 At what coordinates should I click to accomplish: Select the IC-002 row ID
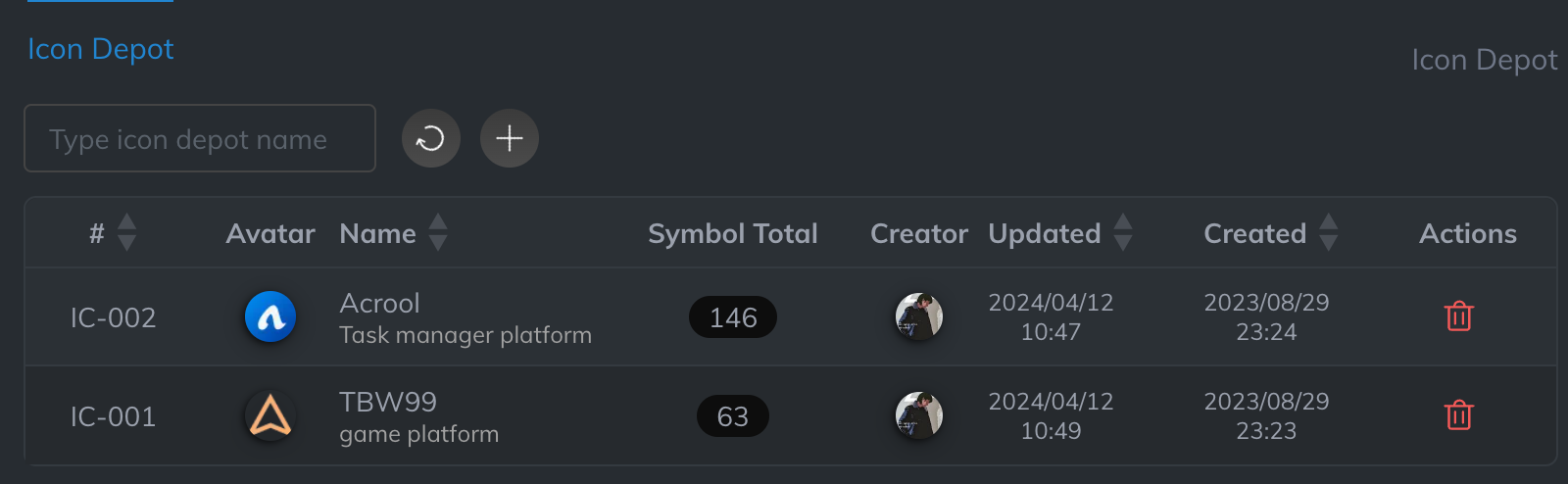pyautogui.click(x=113, y=317)
